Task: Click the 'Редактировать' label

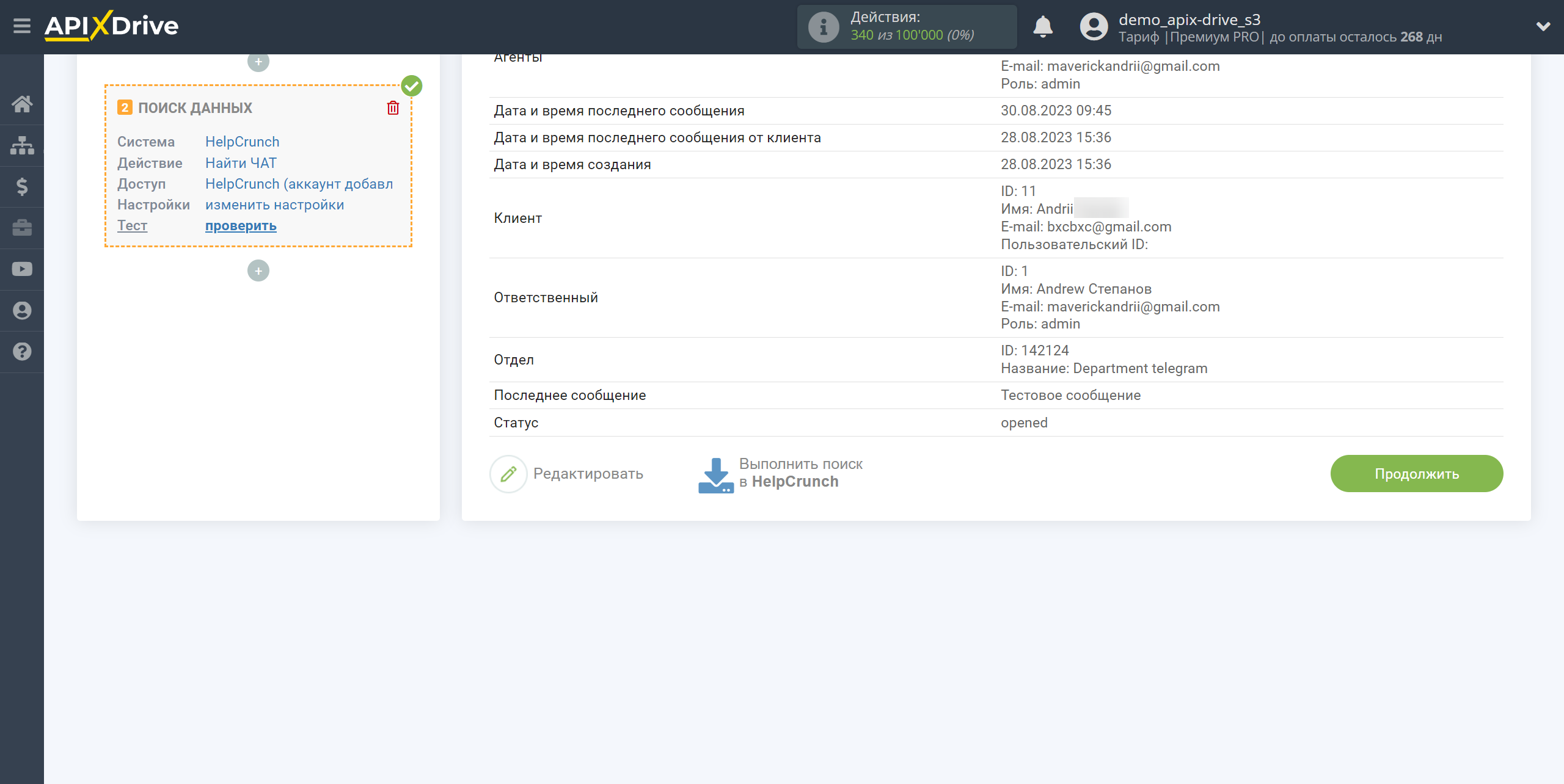Action: [x=588, y=474]
